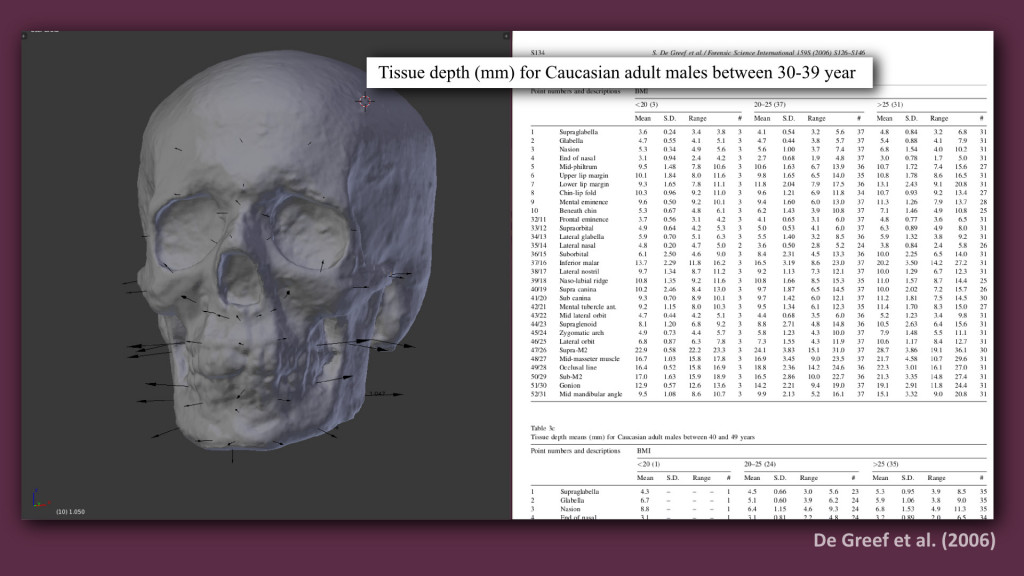The width and height of the screenshot is (1024, 576).
Task: Click the "Mid-philtrum" row label
Action: click(x=578, y=167)
